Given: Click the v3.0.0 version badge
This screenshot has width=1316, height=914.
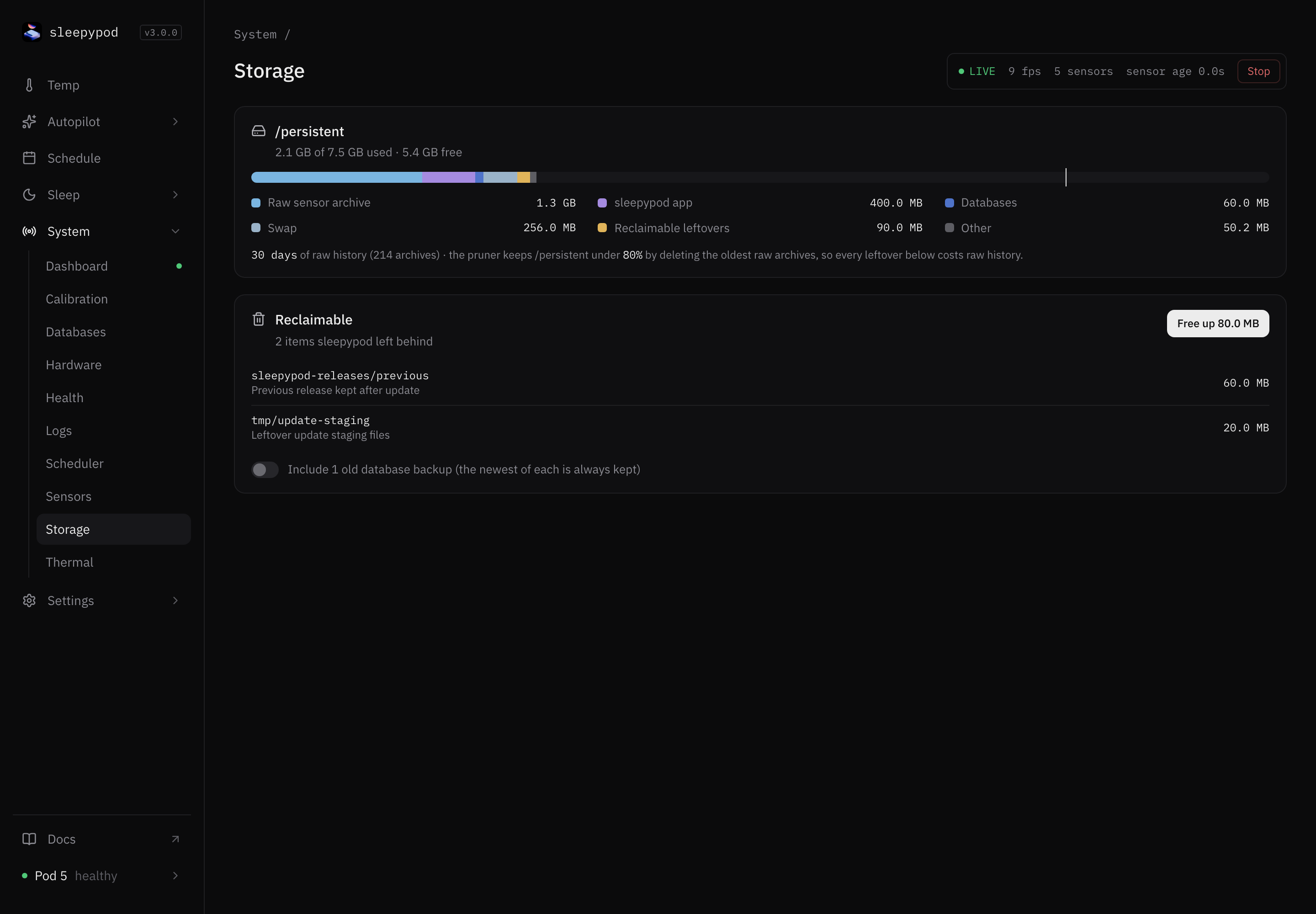Looking at the screenshot, I should pyautogui.click(x=161, y=32).
